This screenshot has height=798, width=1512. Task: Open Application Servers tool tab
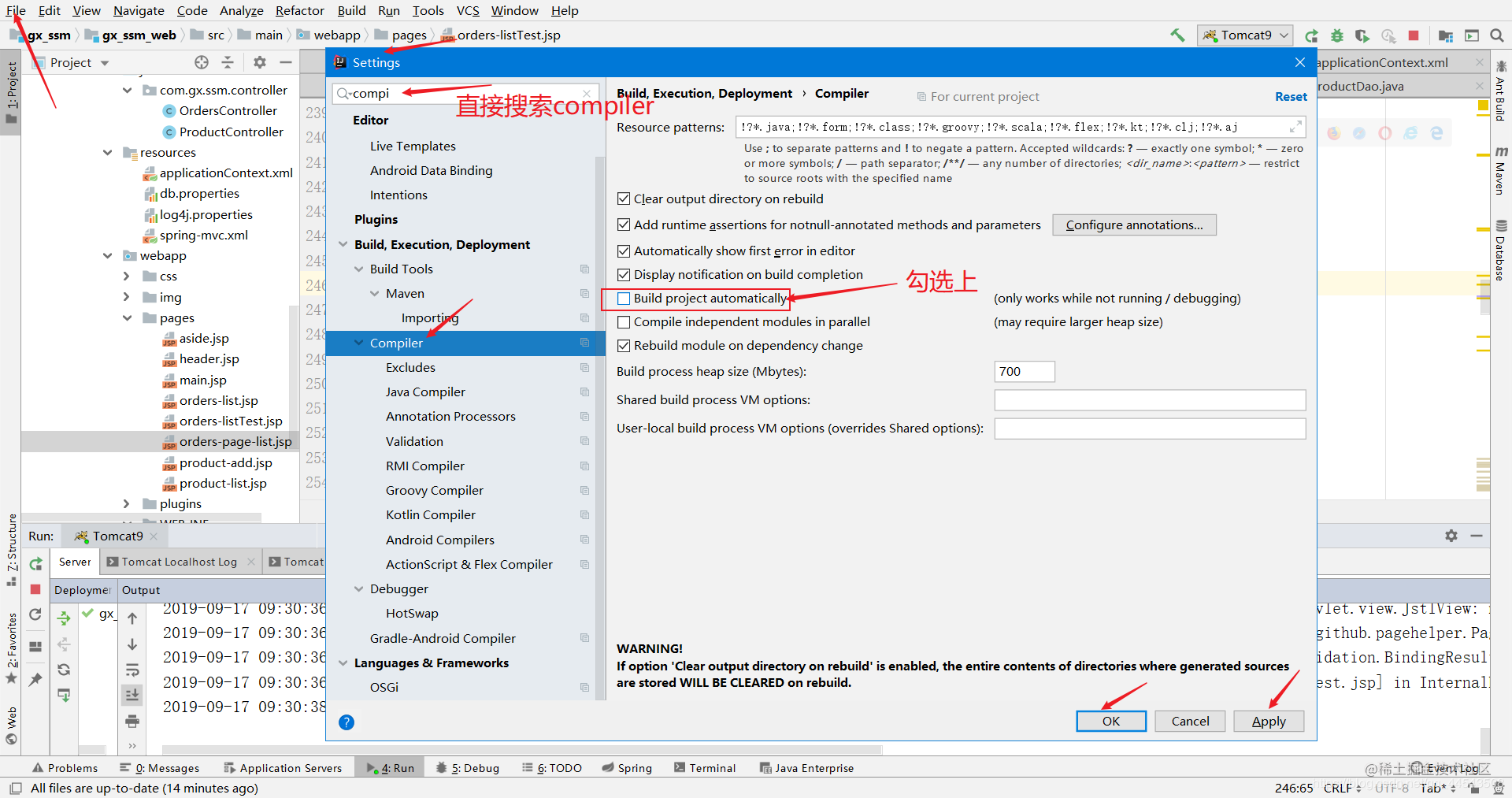pyautogui.click(x=283, y=768)
